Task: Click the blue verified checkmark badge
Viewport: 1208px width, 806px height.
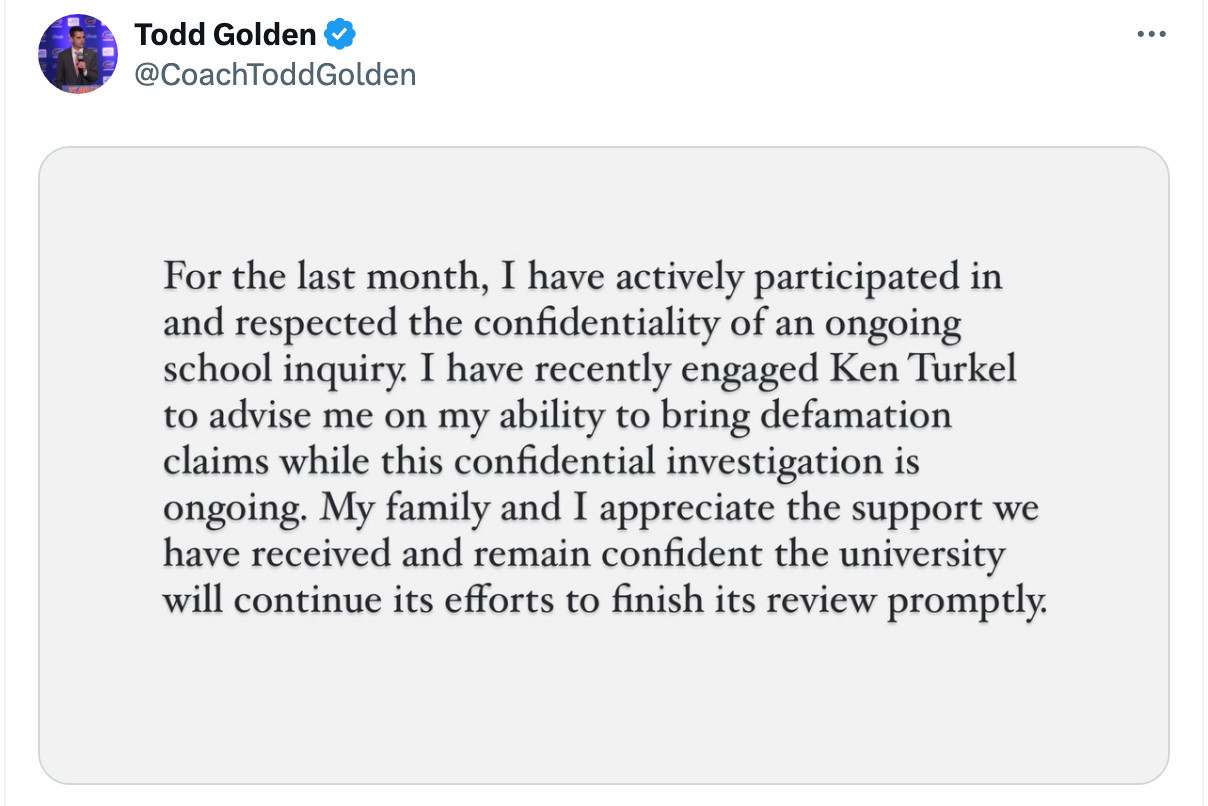Action: pos(342,35)
